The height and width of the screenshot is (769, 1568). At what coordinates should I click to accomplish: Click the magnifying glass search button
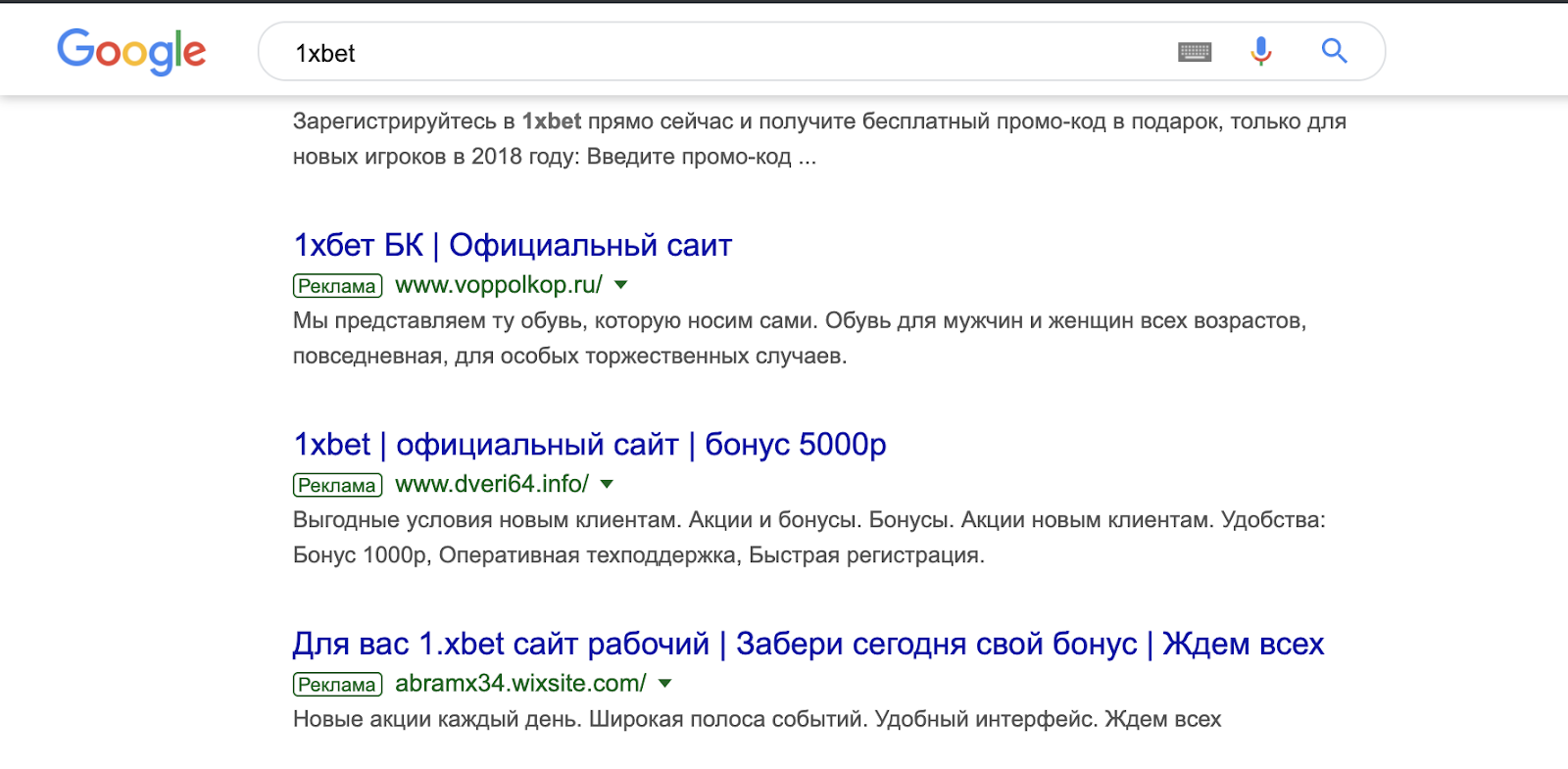pos(1334,51)
